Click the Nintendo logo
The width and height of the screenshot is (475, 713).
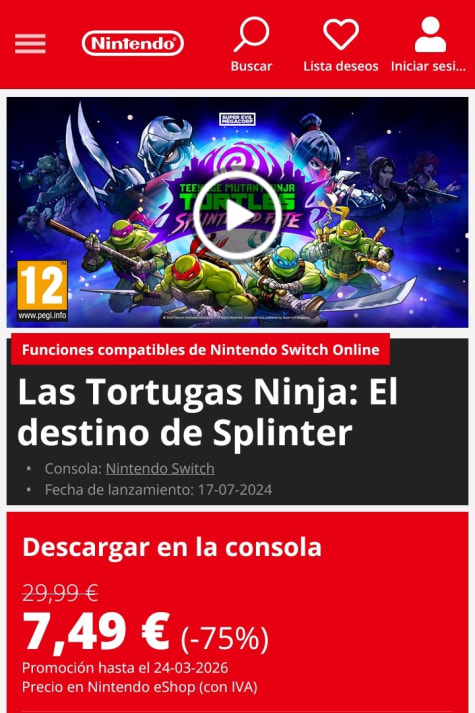[133, 44]
